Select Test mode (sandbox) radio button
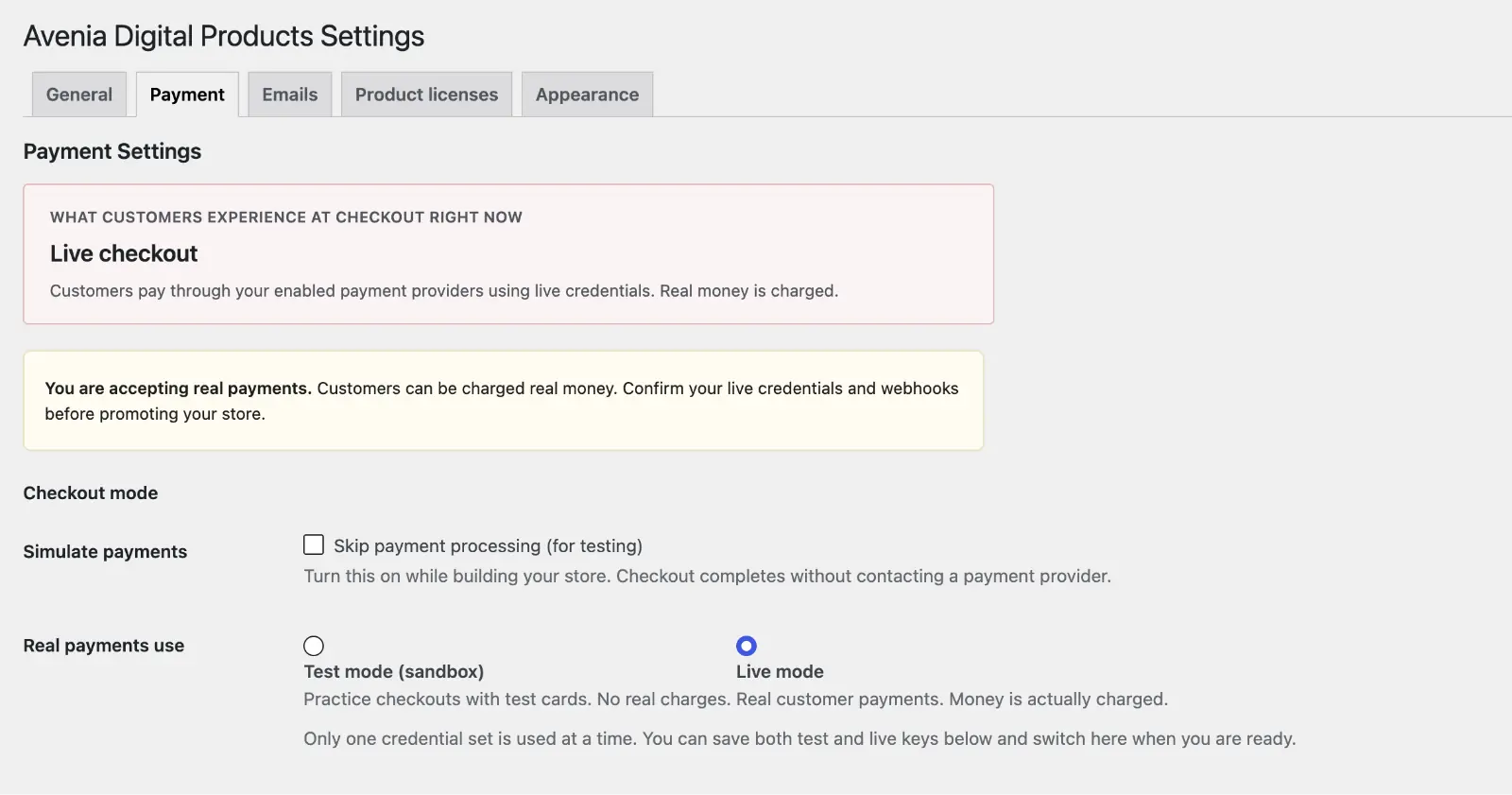 [314, 646]
